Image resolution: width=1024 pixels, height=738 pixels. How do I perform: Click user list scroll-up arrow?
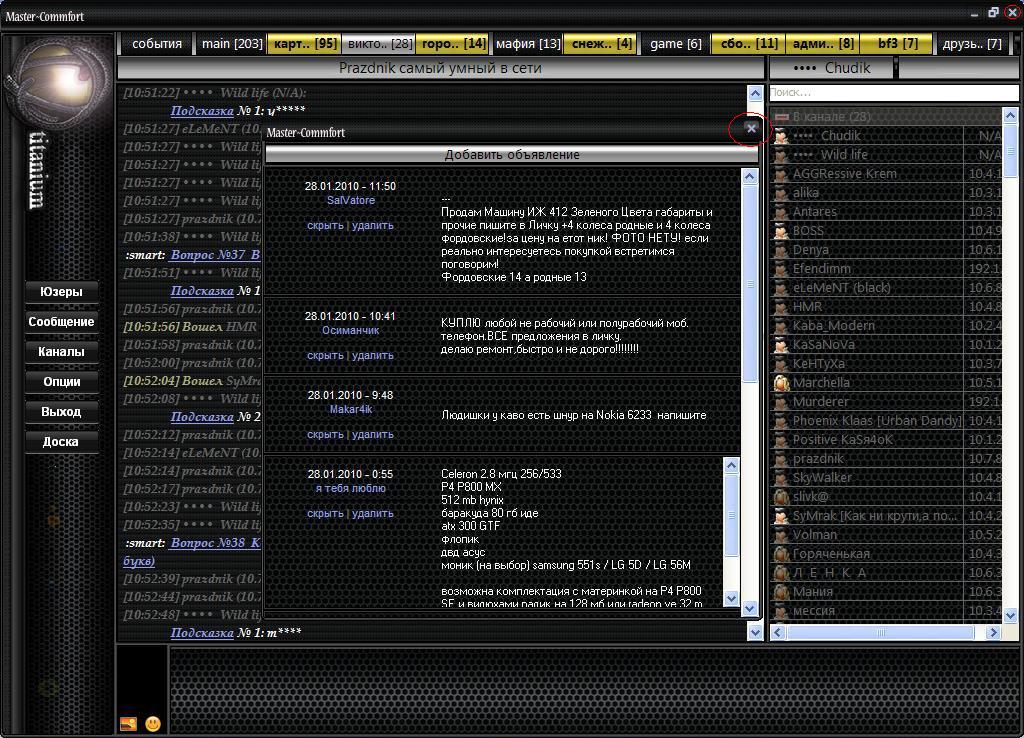pyautogui.click(x=1010, y=116)
